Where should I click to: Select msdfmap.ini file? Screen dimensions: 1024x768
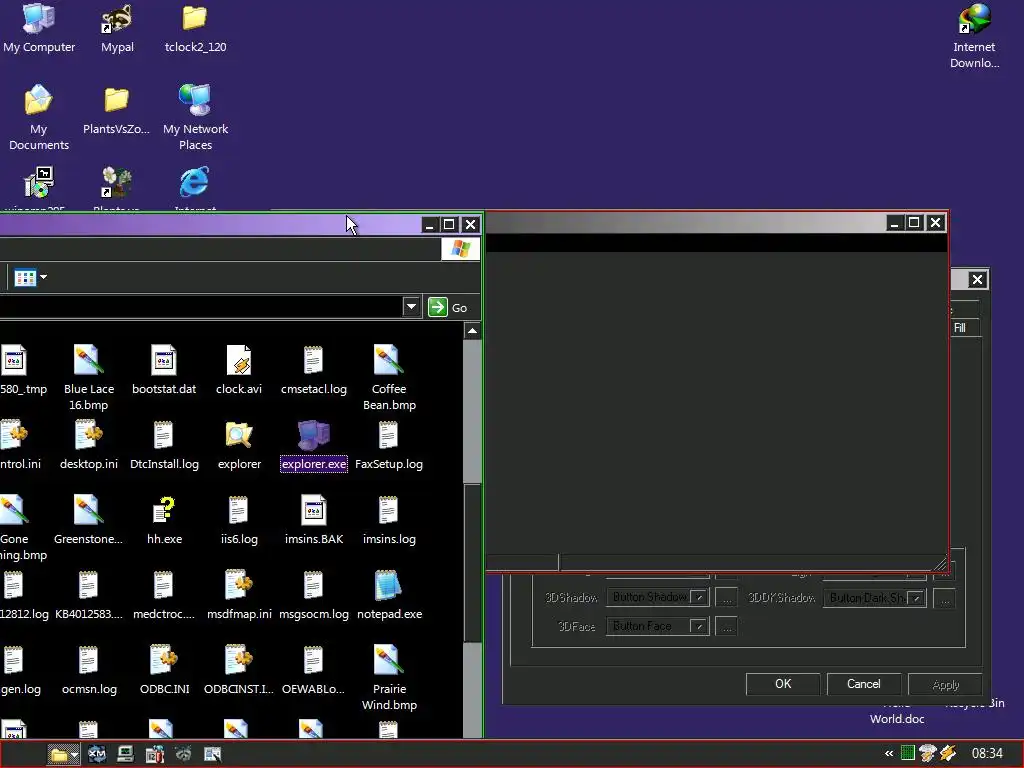(239, 596)
